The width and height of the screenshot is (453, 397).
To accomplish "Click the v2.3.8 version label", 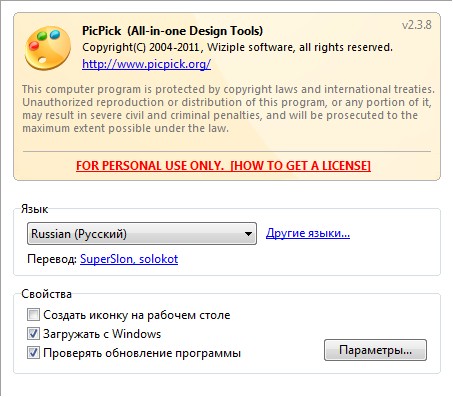I will click(x=417, y=25).
